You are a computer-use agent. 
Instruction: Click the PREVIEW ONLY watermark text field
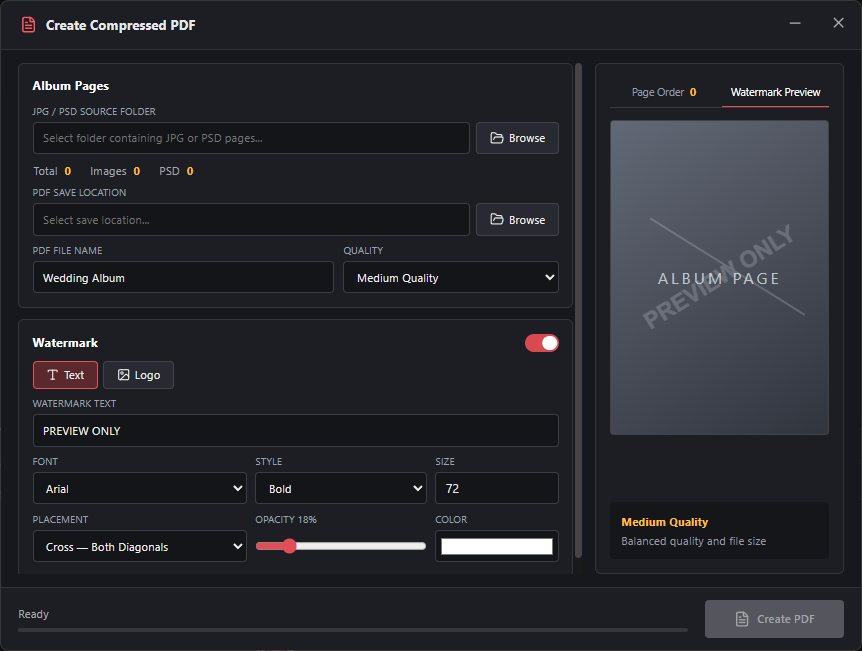pos(296,431)
